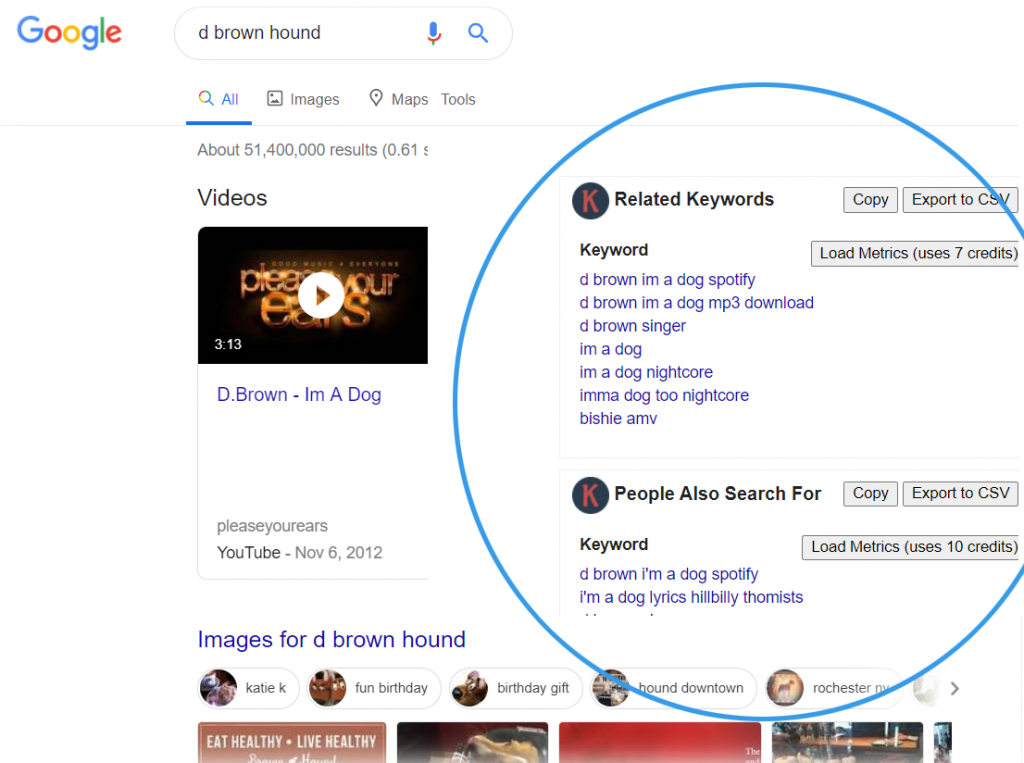Click the Keywords Everywhere logo beside Related Keywords
This screenshot has width=1024, height=763.
[x=590, y=201]
